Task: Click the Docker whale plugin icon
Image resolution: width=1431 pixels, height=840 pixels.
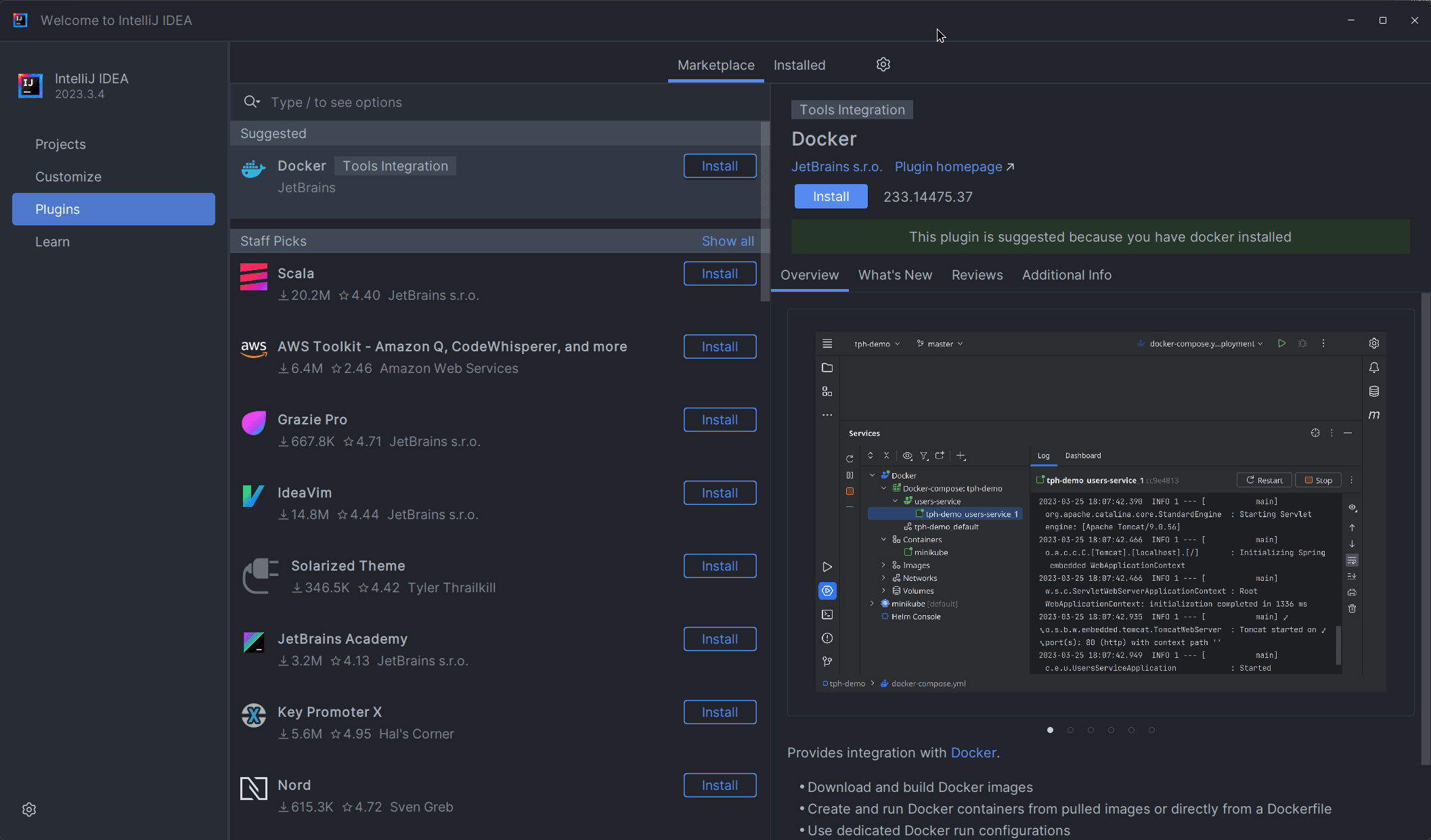Action: point(254,169)
